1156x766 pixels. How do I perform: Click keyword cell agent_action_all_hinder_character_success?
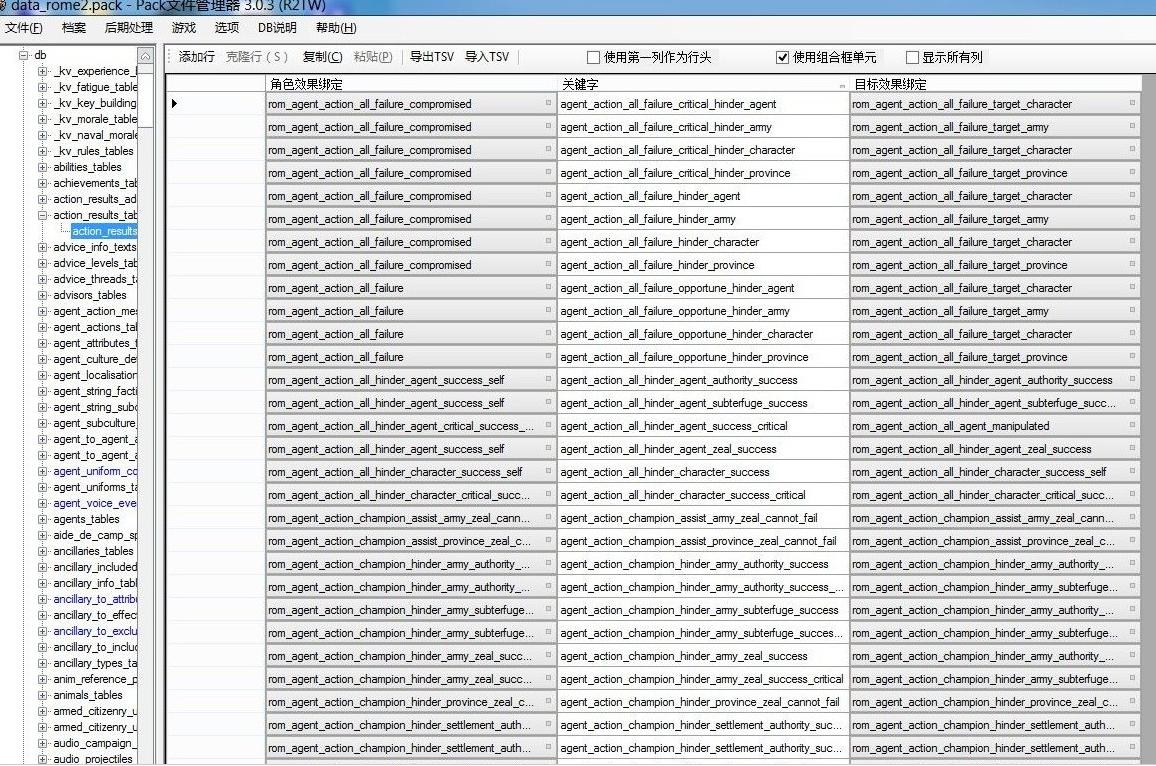(x=703, y=472)
